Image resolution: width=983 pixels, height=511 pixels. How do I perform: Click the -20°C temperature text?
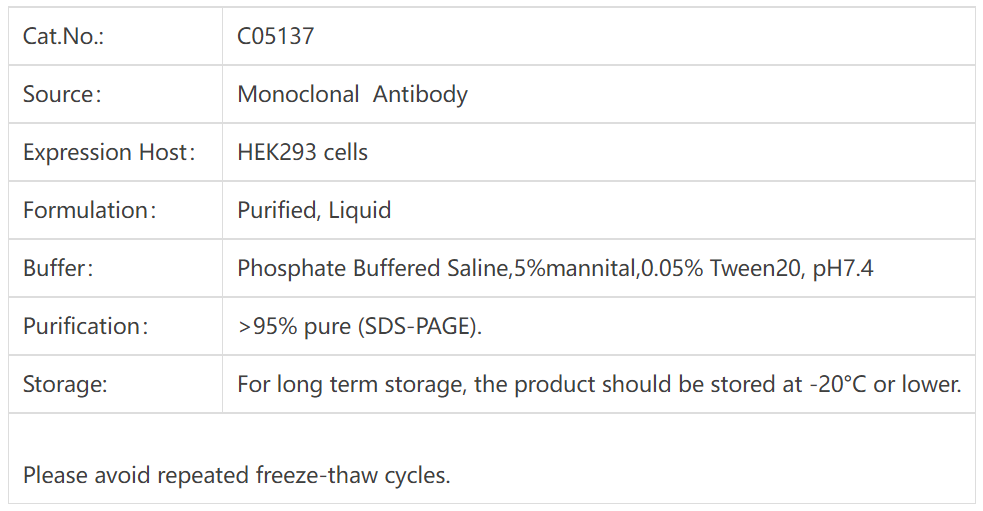click(838, 385)
